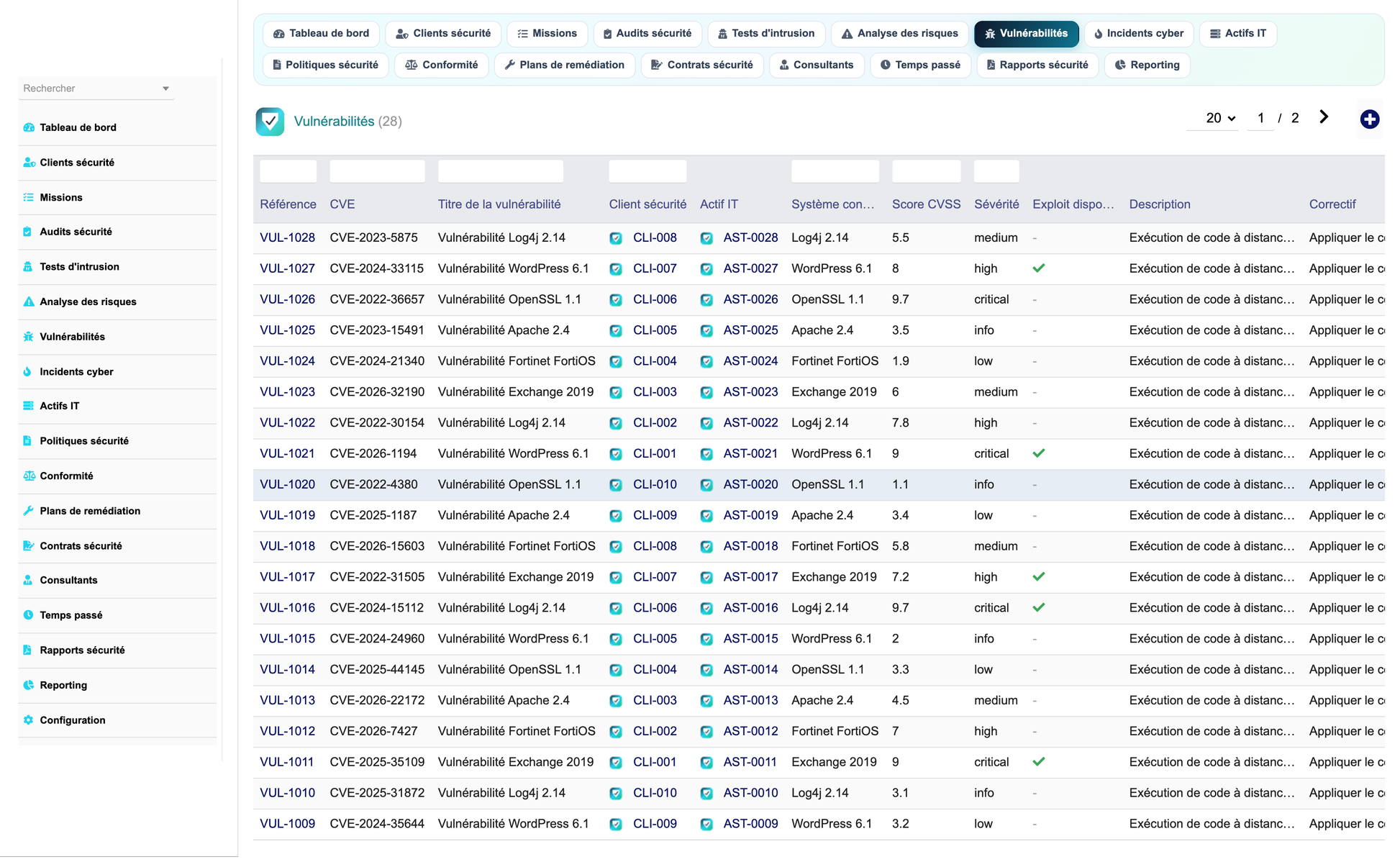Click the Analyse des risques warning icon
The width and height of the screenshot is (1400, 867).
[x=29, y=301]
